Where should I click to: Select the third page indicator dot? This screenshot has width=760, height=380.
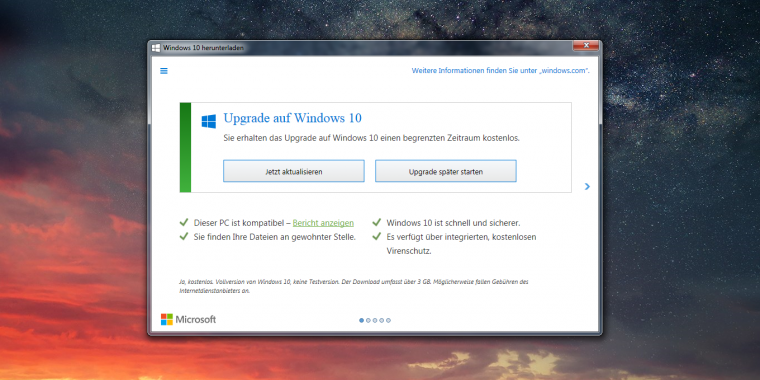(x=375, y=320)
